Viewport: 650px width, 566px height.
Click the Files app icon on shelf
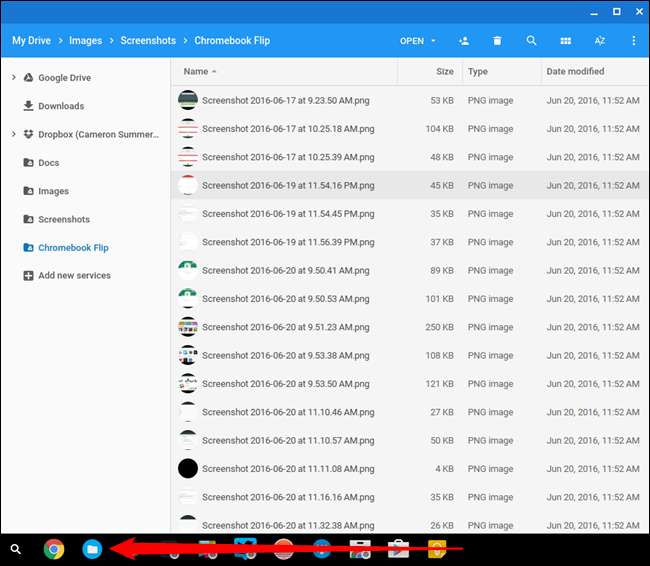click(x=92, y=548)
